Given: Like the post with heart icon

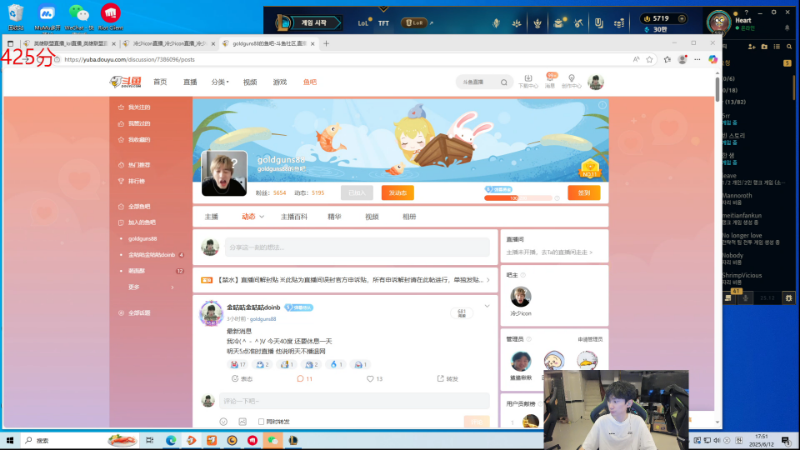Looking at the screenshot, I should tap(374, 379).
